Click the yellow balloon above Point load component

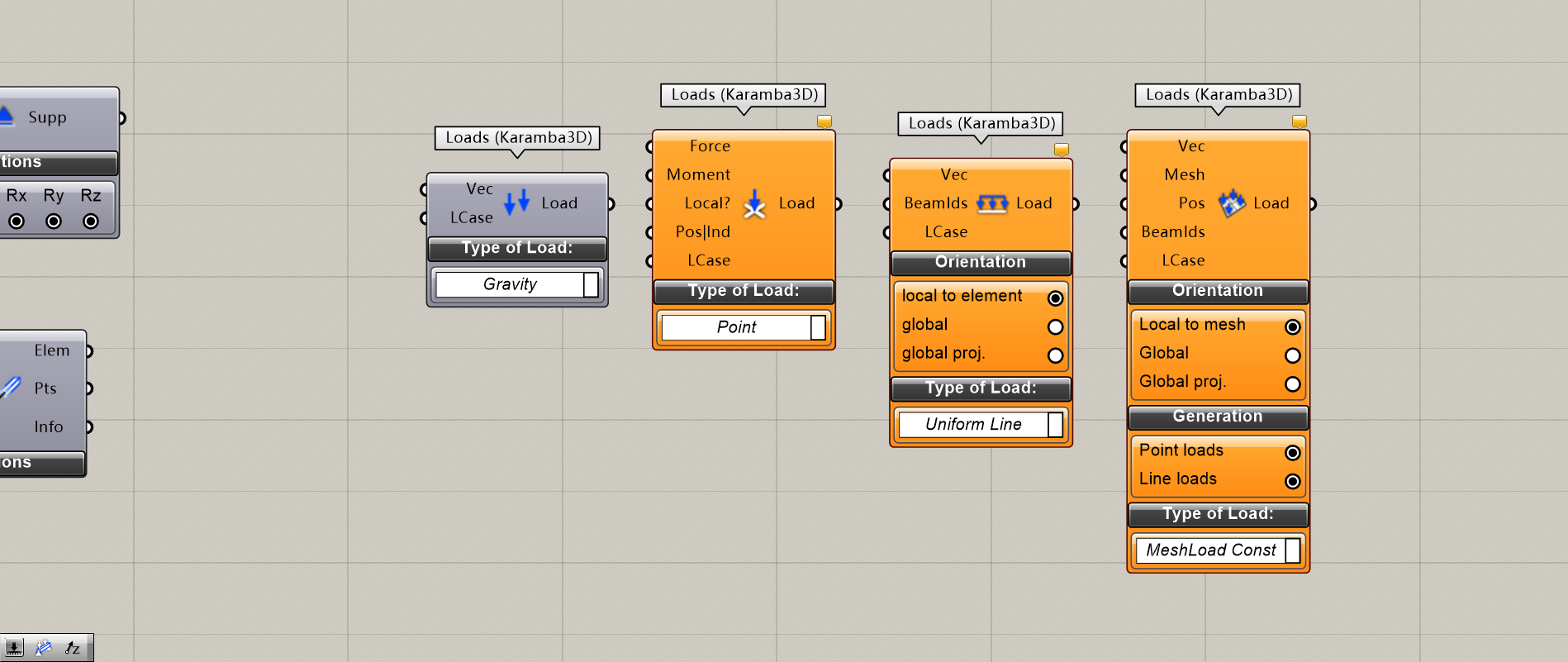pos(824,122)
